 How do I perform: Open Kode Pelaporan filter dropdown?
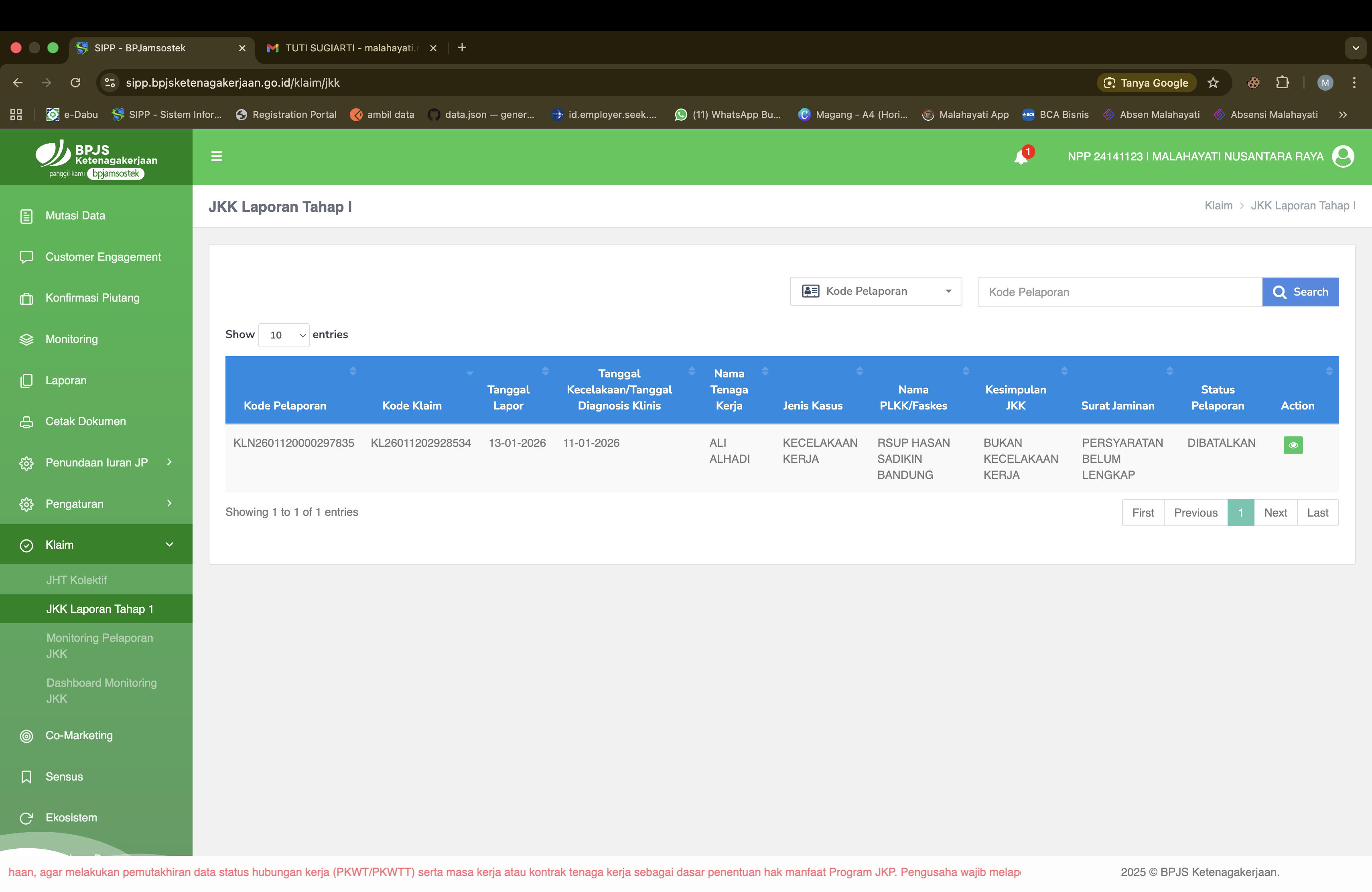tap(876, 292)
